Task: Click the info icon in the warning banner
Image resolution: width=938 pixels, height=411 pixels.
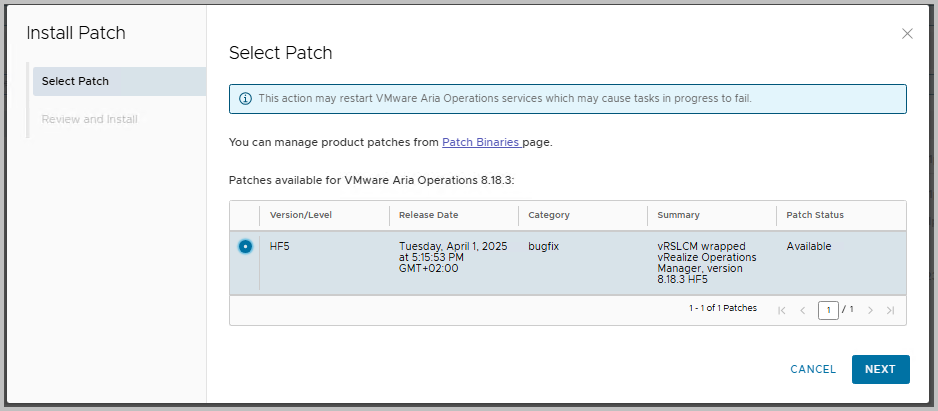Action: click(x=245, y=99)
